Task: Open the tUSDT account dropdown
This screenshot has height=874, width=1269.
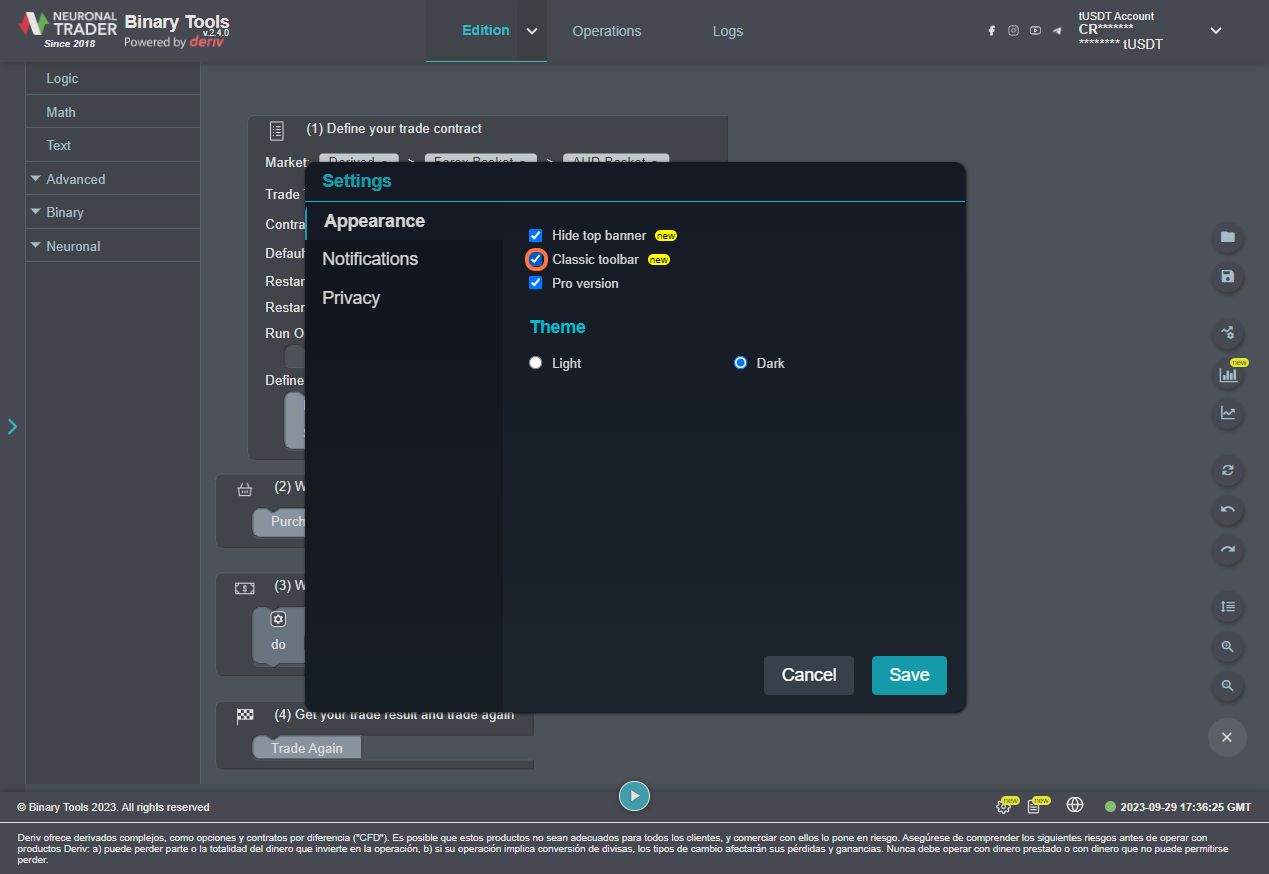Action: click(x=1215, y=31)
